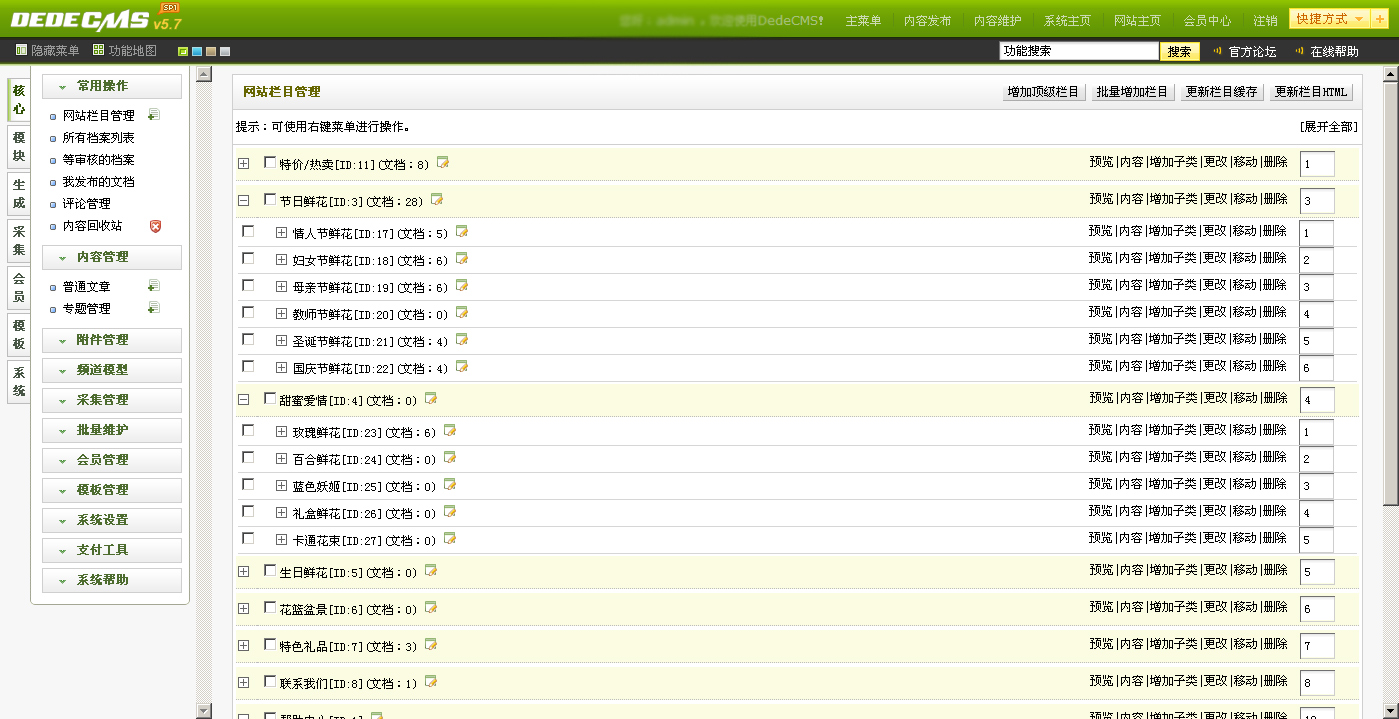Screen dimensions: 1399x719
Task: Click the edit note icon beside 玫瑰鲜花
Action: [x=449, y=431]
